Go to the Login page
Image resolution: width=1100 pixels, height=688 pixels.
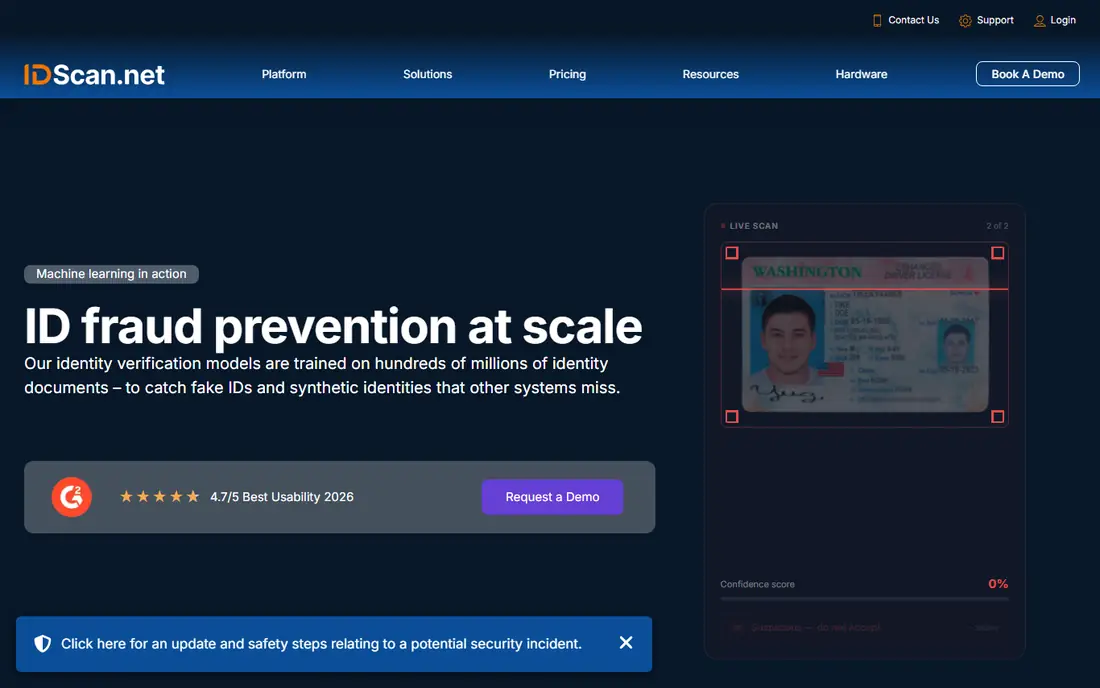tap(1063, 20)
